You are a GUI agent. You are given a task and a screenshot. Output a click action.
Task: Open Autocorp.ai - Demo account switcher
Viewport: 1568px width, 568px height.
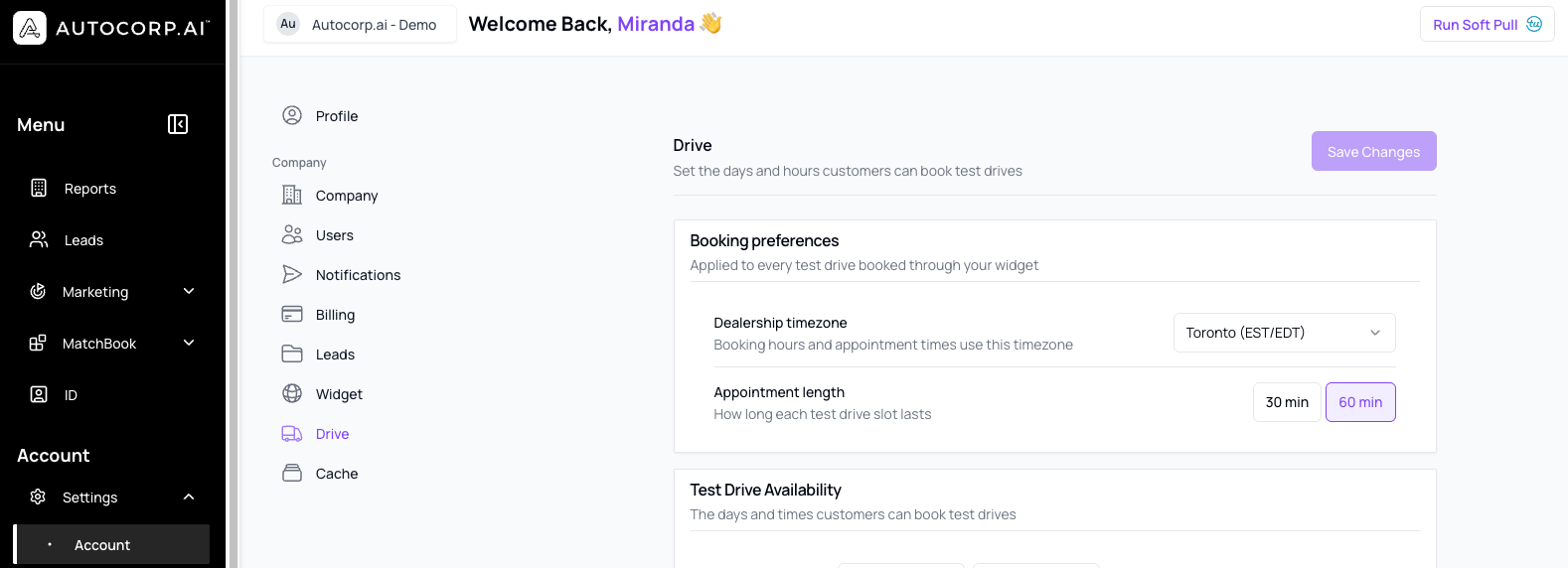pos(360,24)
